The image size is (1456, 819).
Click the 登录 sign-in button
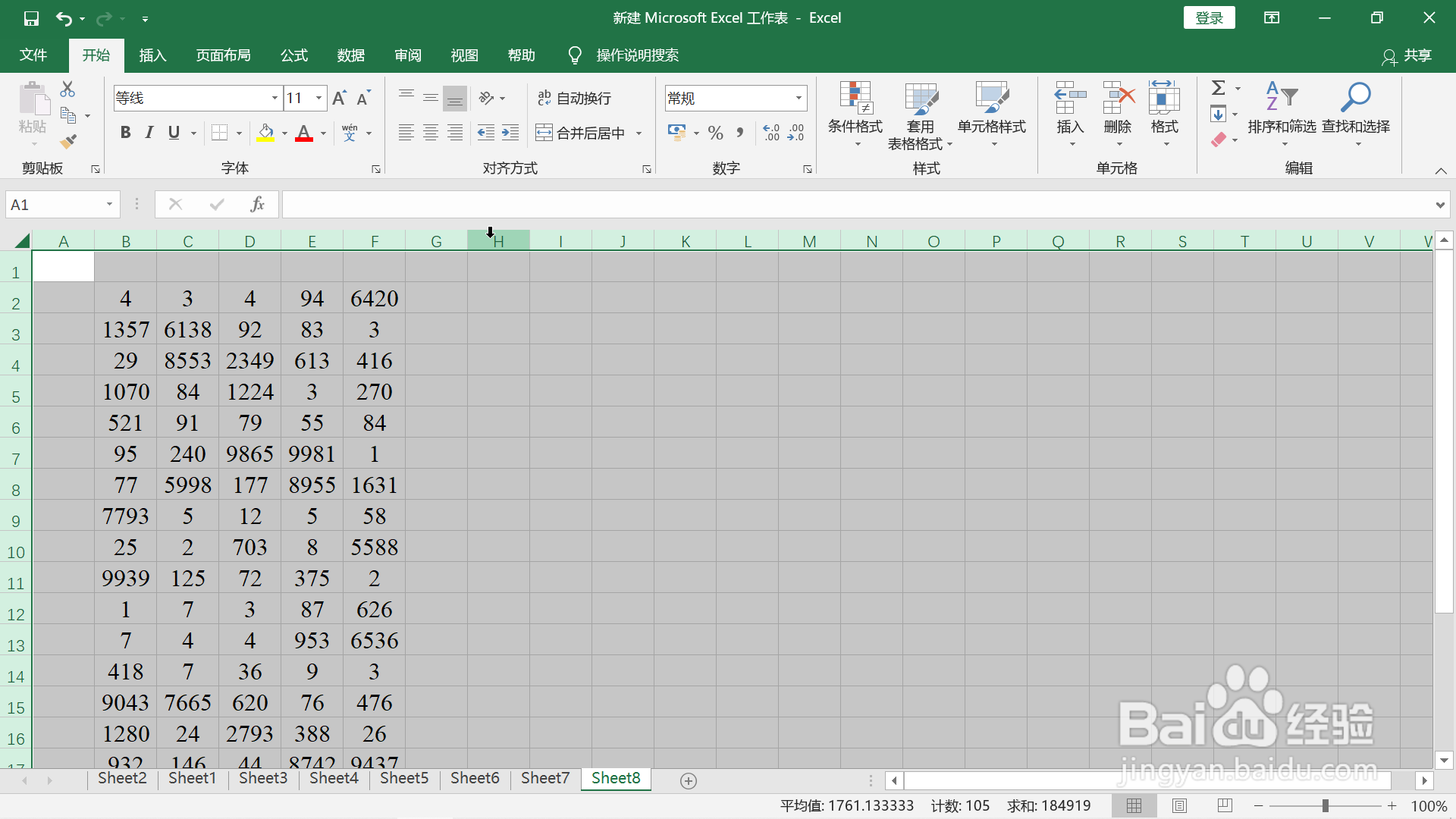1209,18
